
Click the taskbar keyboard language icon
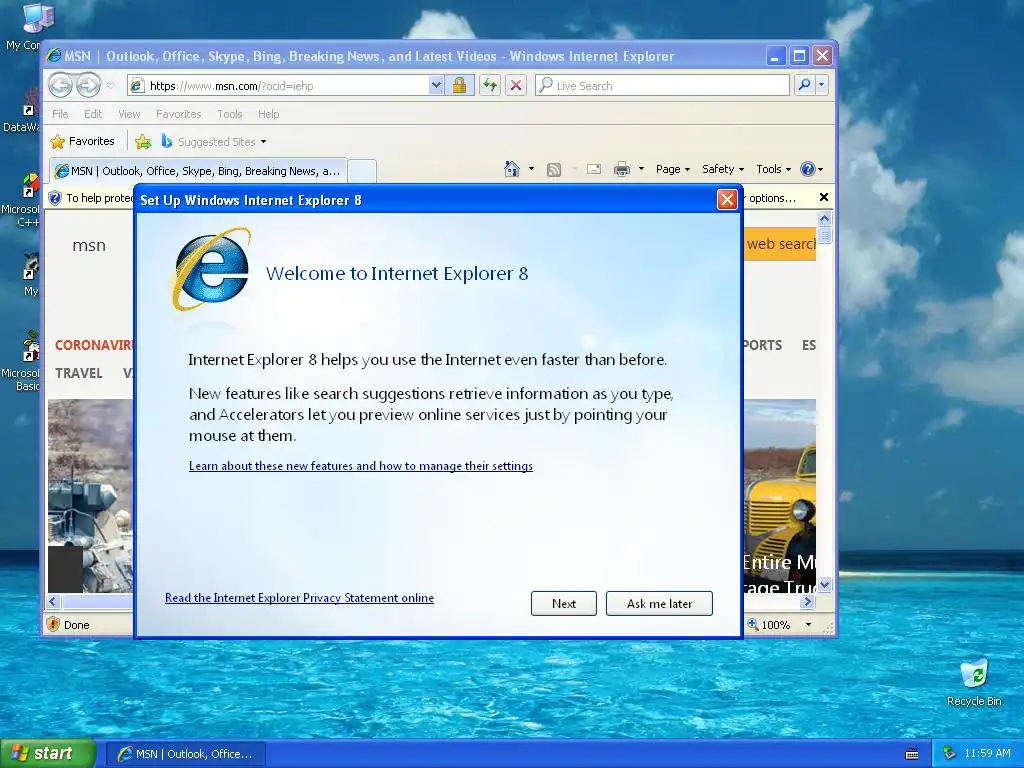(912, 754)
